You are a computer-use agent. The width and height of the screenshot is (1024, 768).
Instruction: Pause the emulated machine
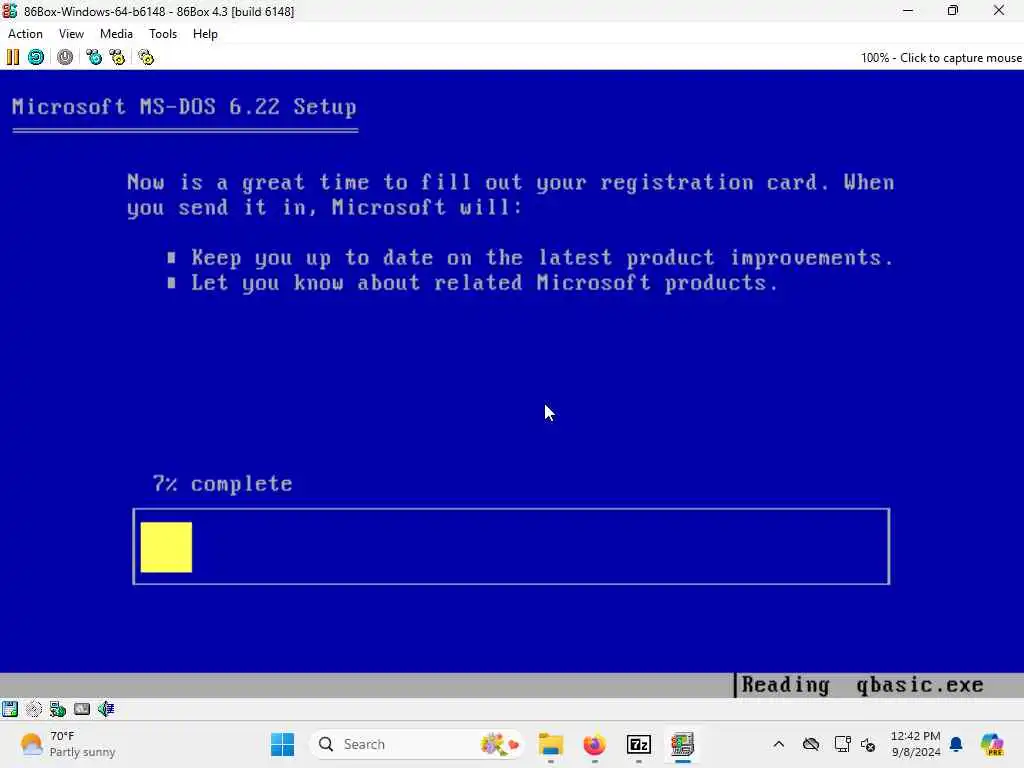point(12,57)
